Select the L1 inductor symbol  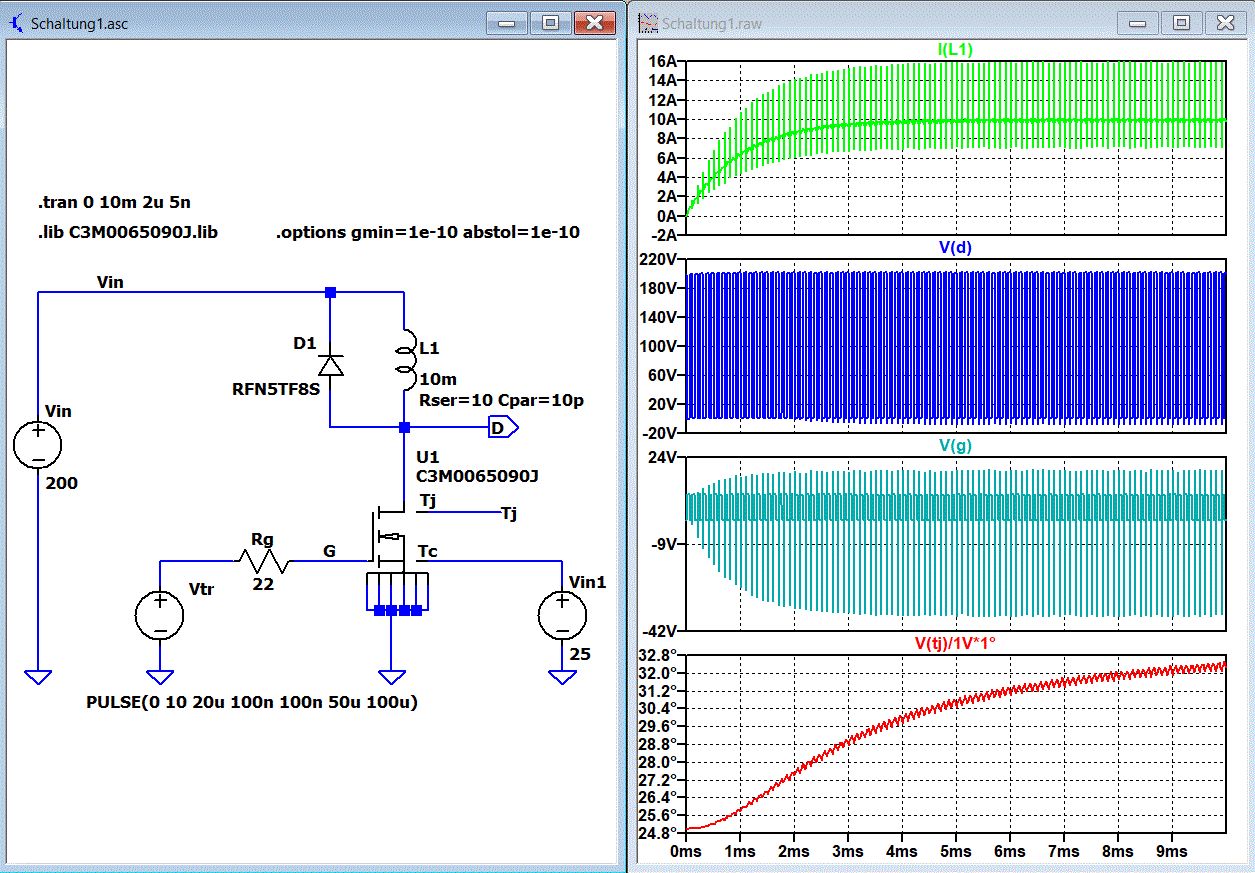click(404, 361)
